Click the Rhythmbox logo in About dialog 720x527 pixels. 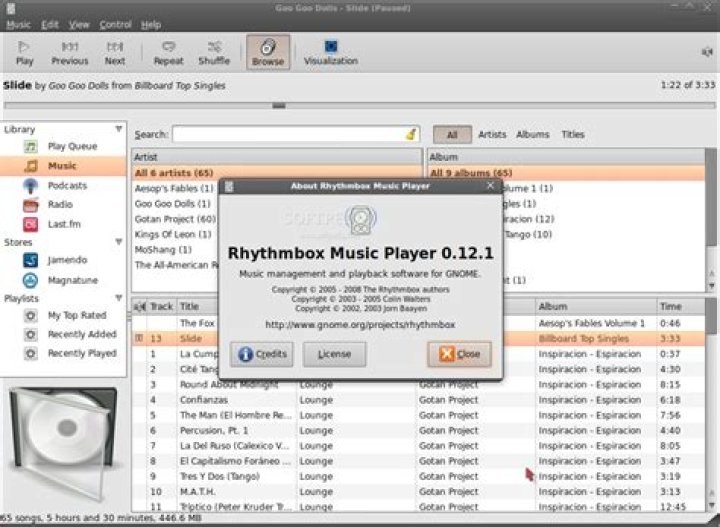361,219
